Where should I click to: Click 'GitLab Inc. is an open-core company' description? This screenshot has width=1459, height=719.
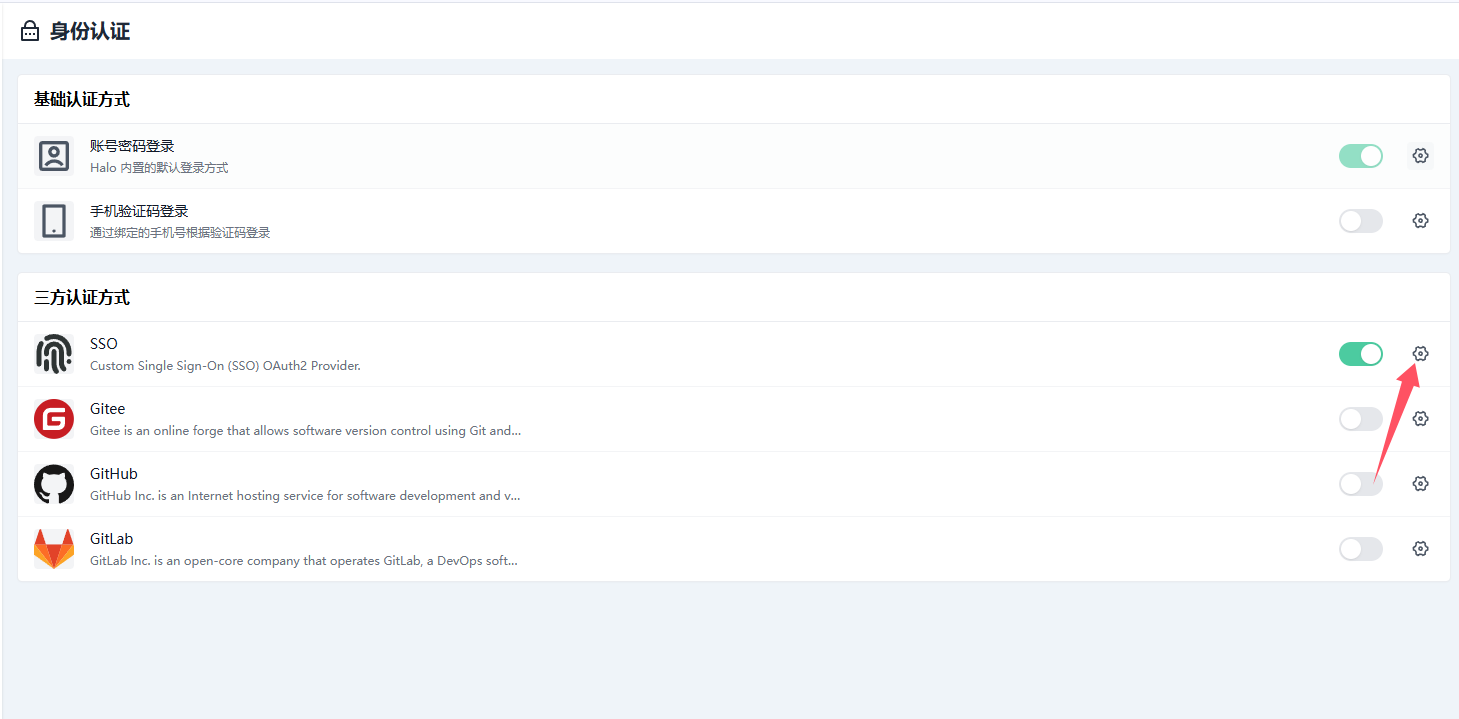coord(304,561)
